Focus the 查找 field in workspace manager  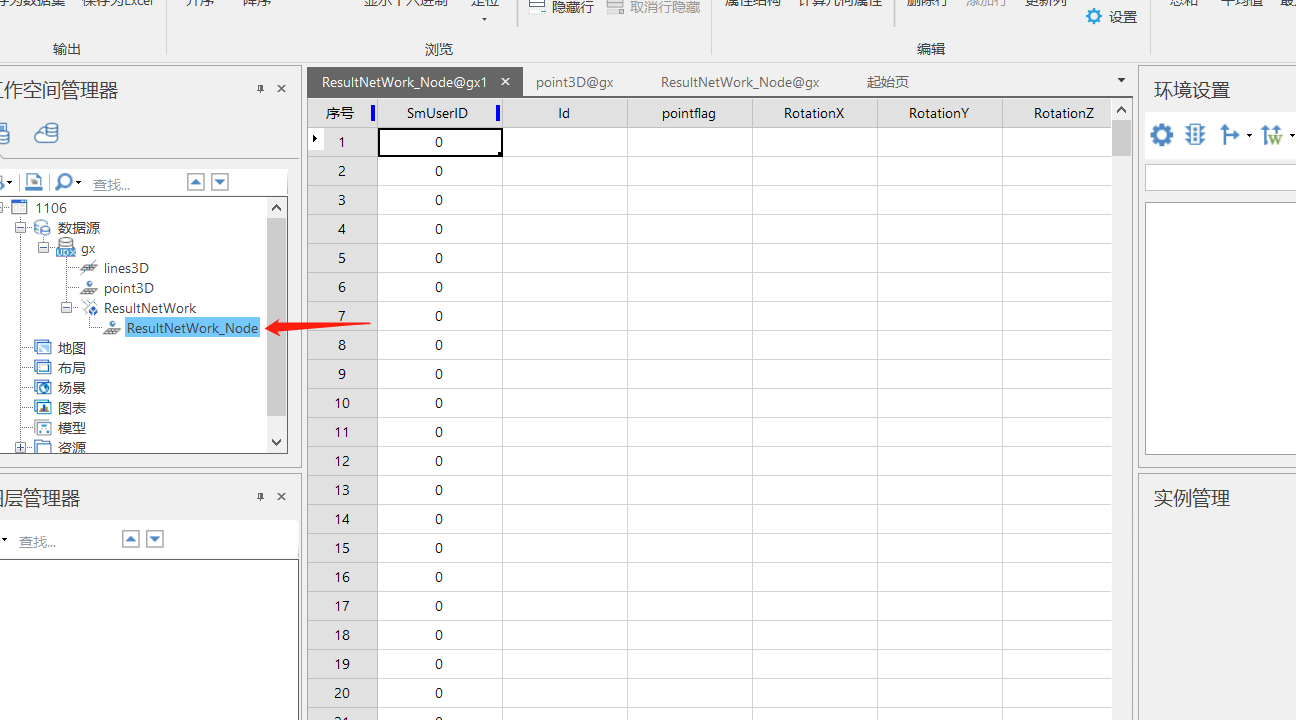tap(135, 184)
